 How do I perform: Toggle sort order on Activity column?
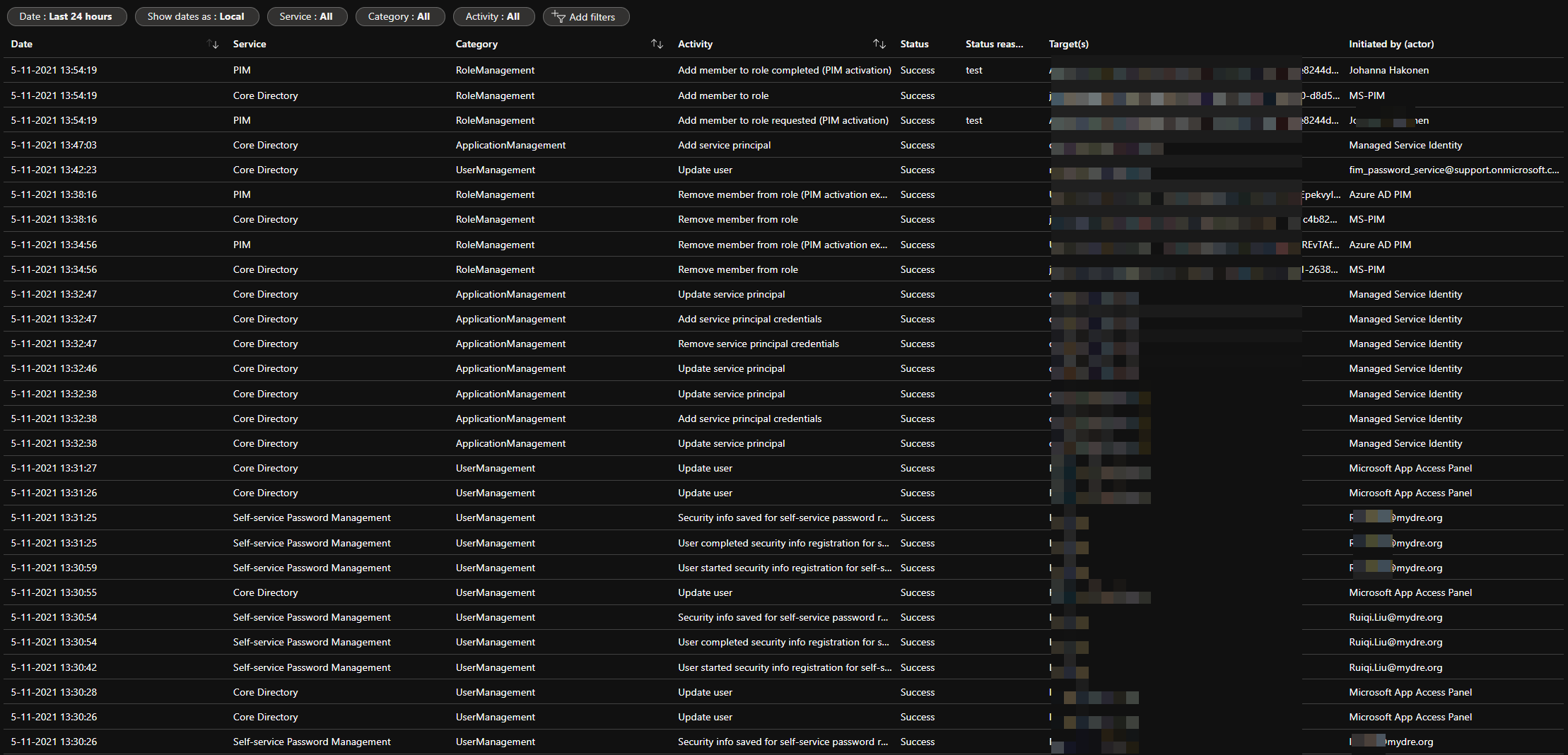click(x=879, y=44)
